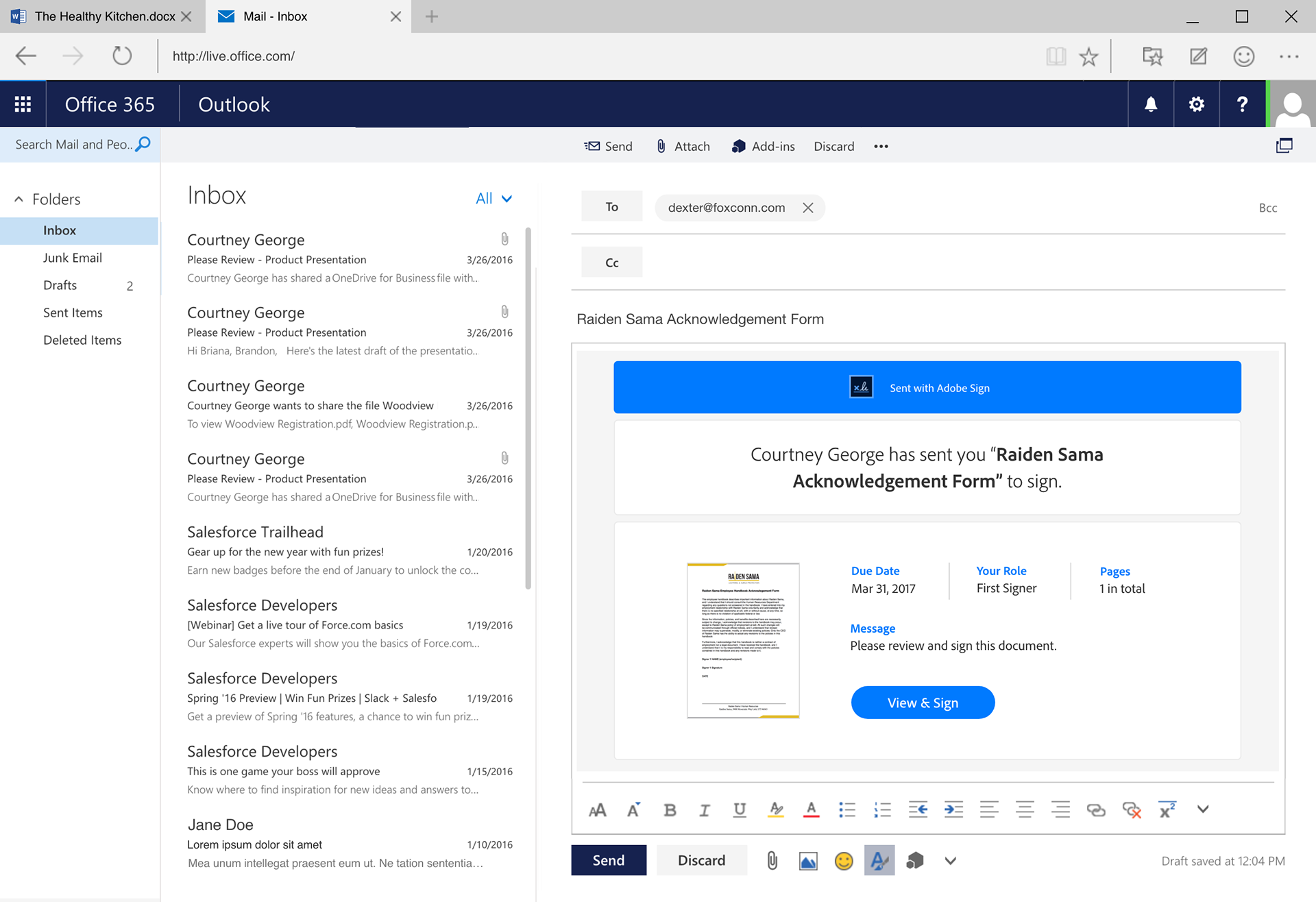The image size is (1316, 902).
Task: Open the Sent Items folder
Action: 73,313
